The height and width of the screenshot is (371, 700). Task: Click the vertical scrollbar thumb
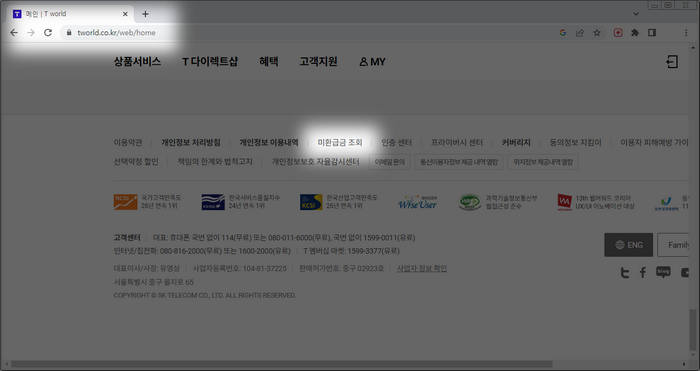click(x=693, y=331)
